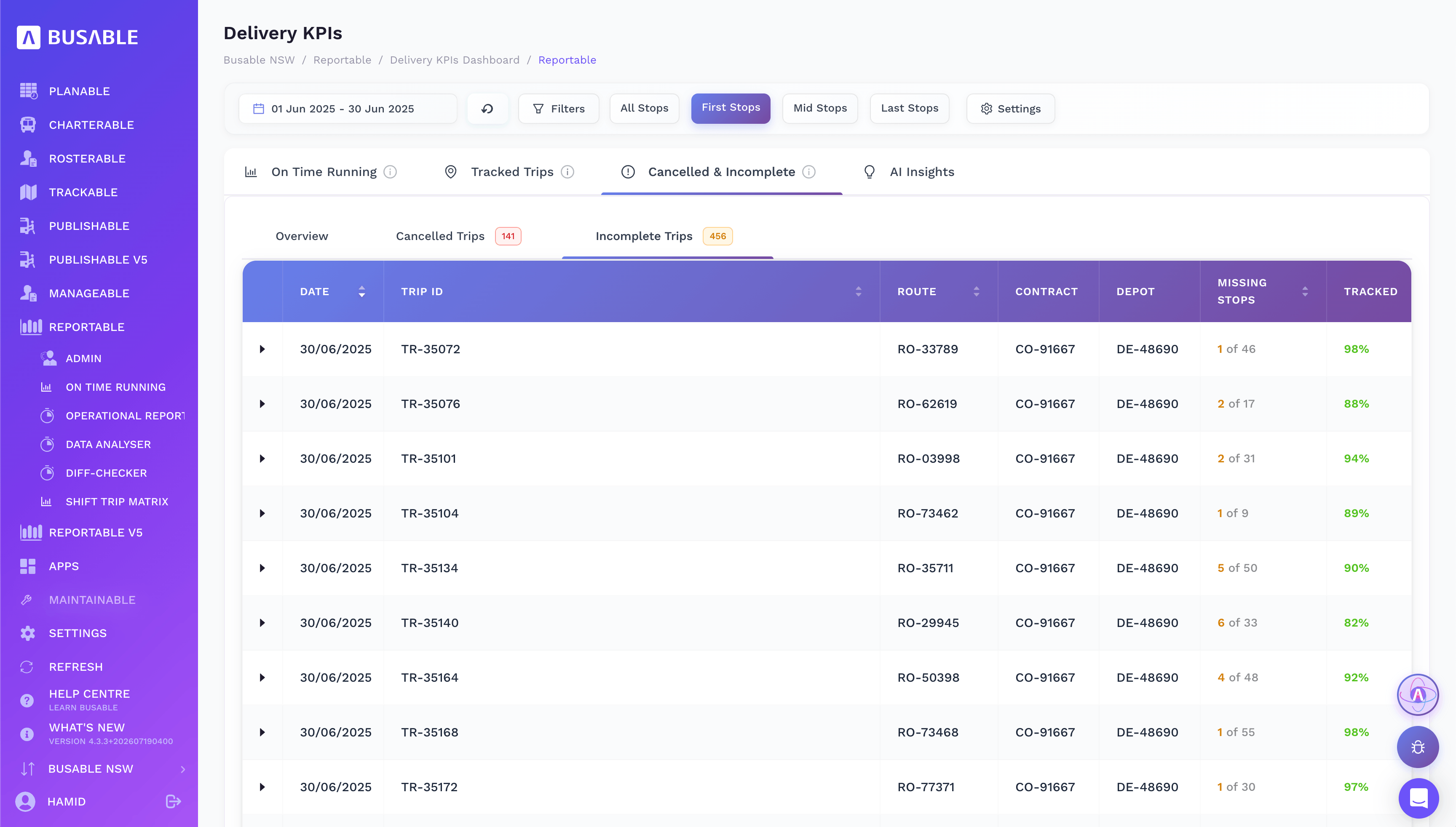This screenshot has width=1456, height=827.
Task: Expand row for trip TR-35101
Action: 262,459
